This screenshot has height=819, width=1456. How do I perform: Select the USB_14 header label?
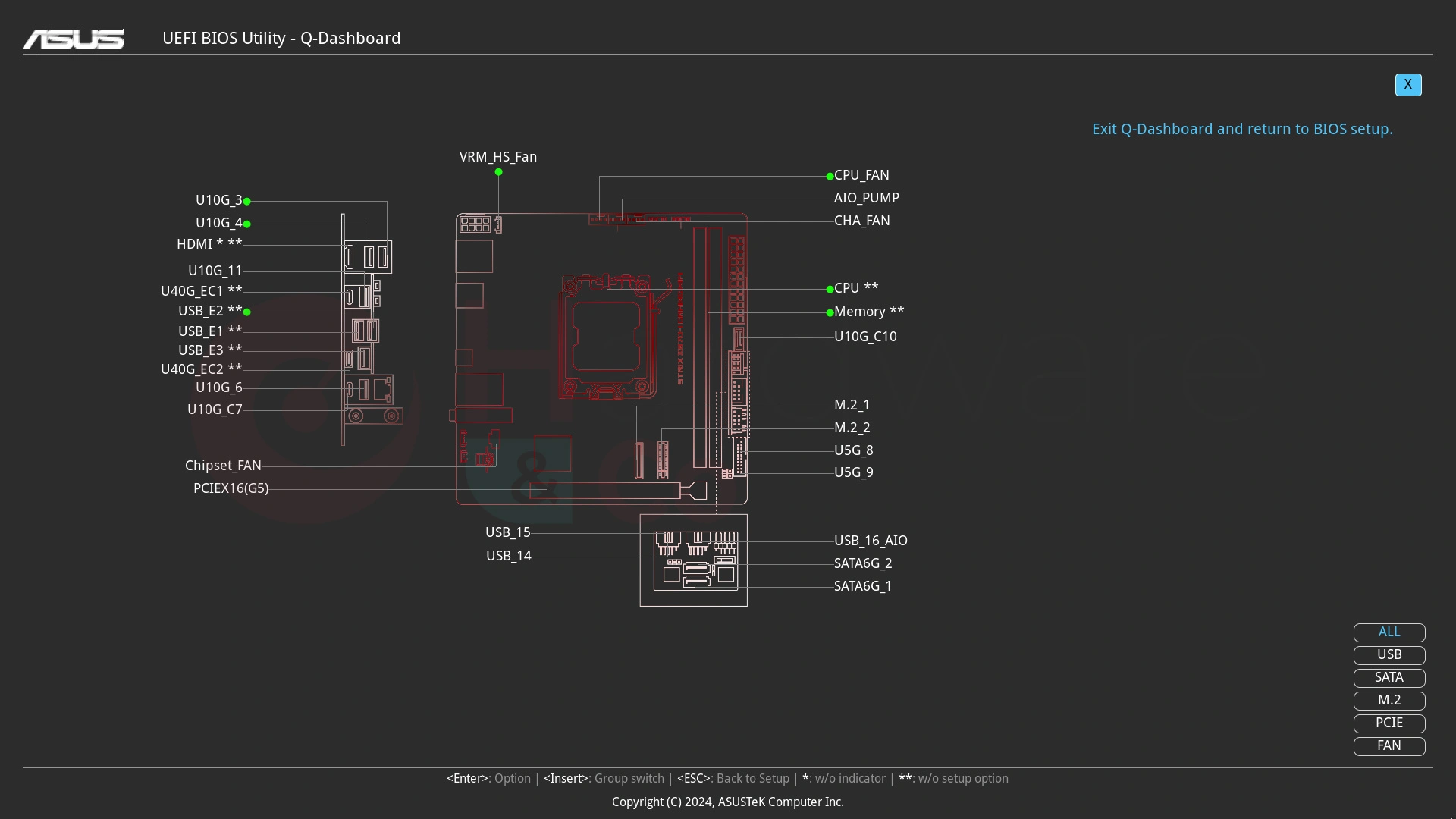tap(508, 556)
